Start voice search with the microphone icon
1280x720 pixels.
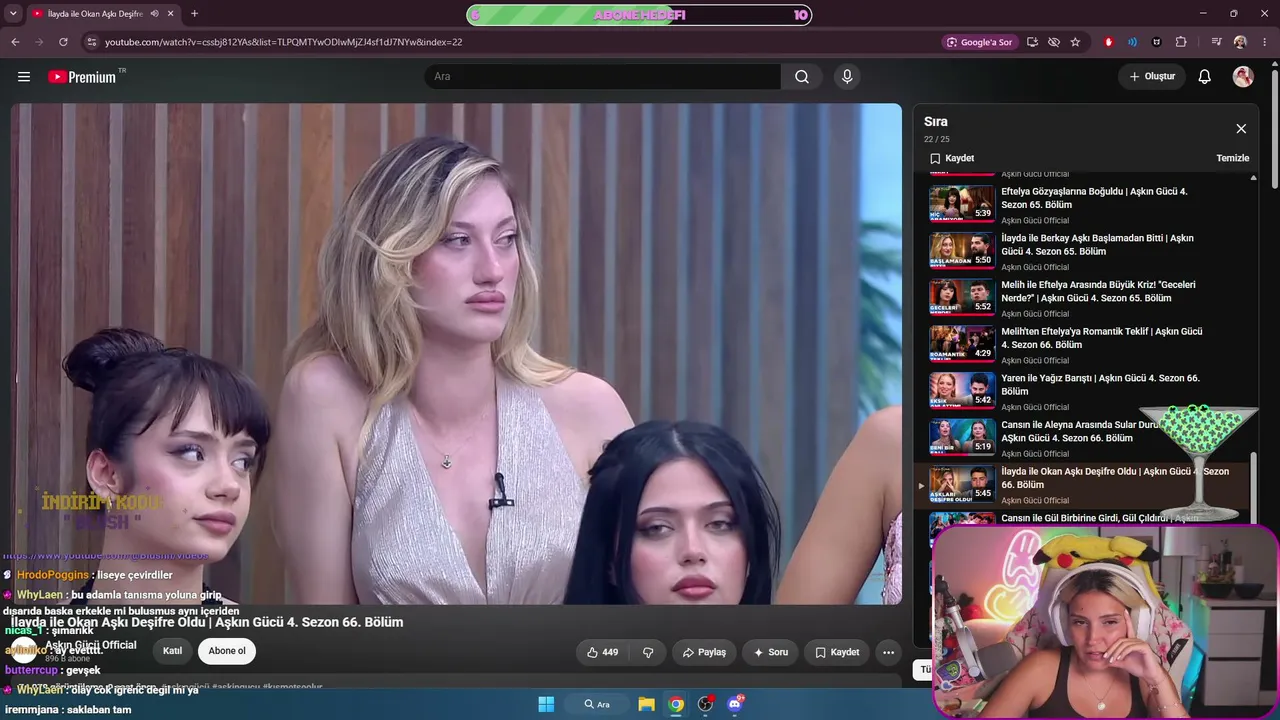click(x=847, y=77)
